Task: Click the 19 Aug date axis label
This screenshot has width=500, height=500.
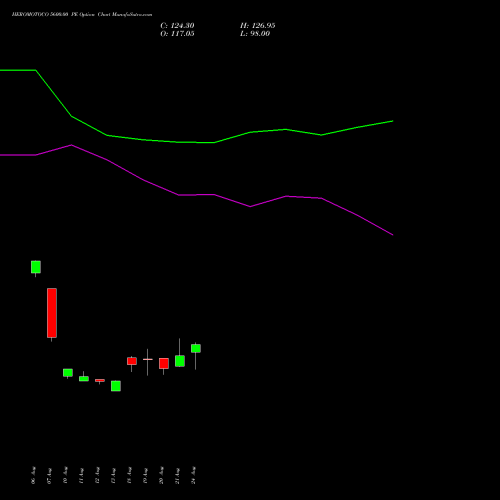Action: click(x=145, y=475)
